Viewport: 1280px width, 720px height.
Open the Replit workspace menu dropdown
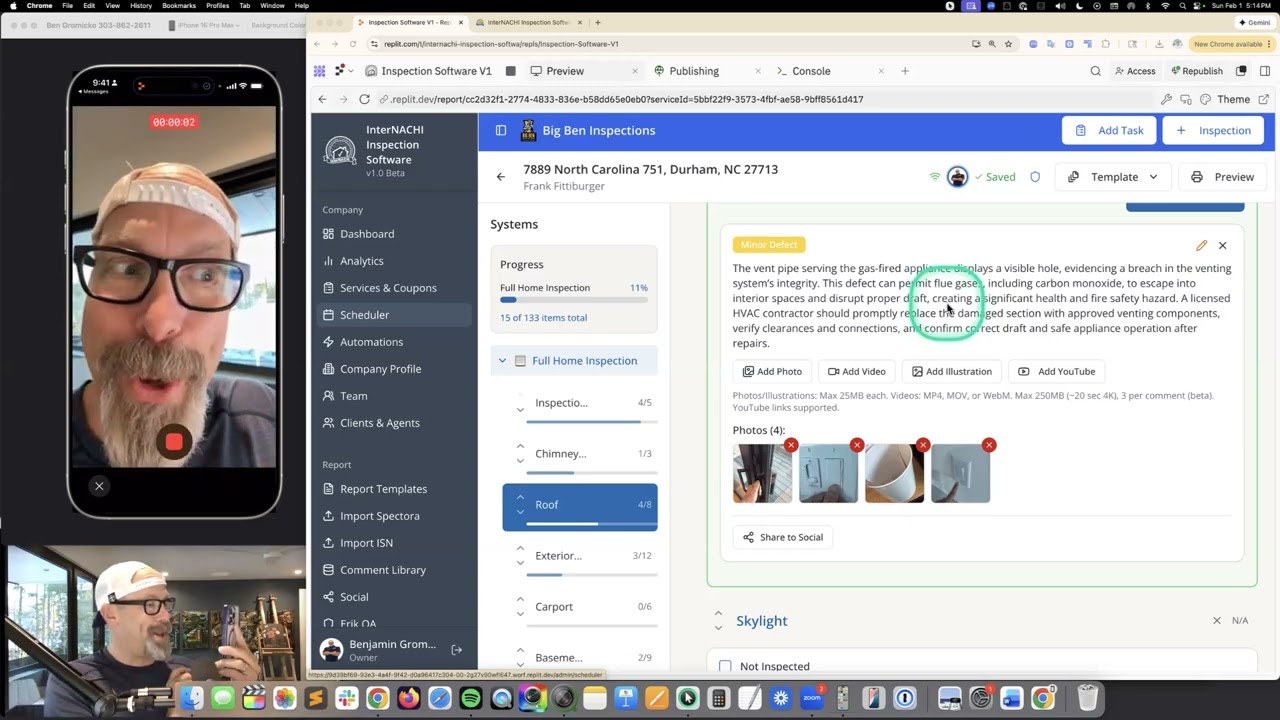coord(346,71)
